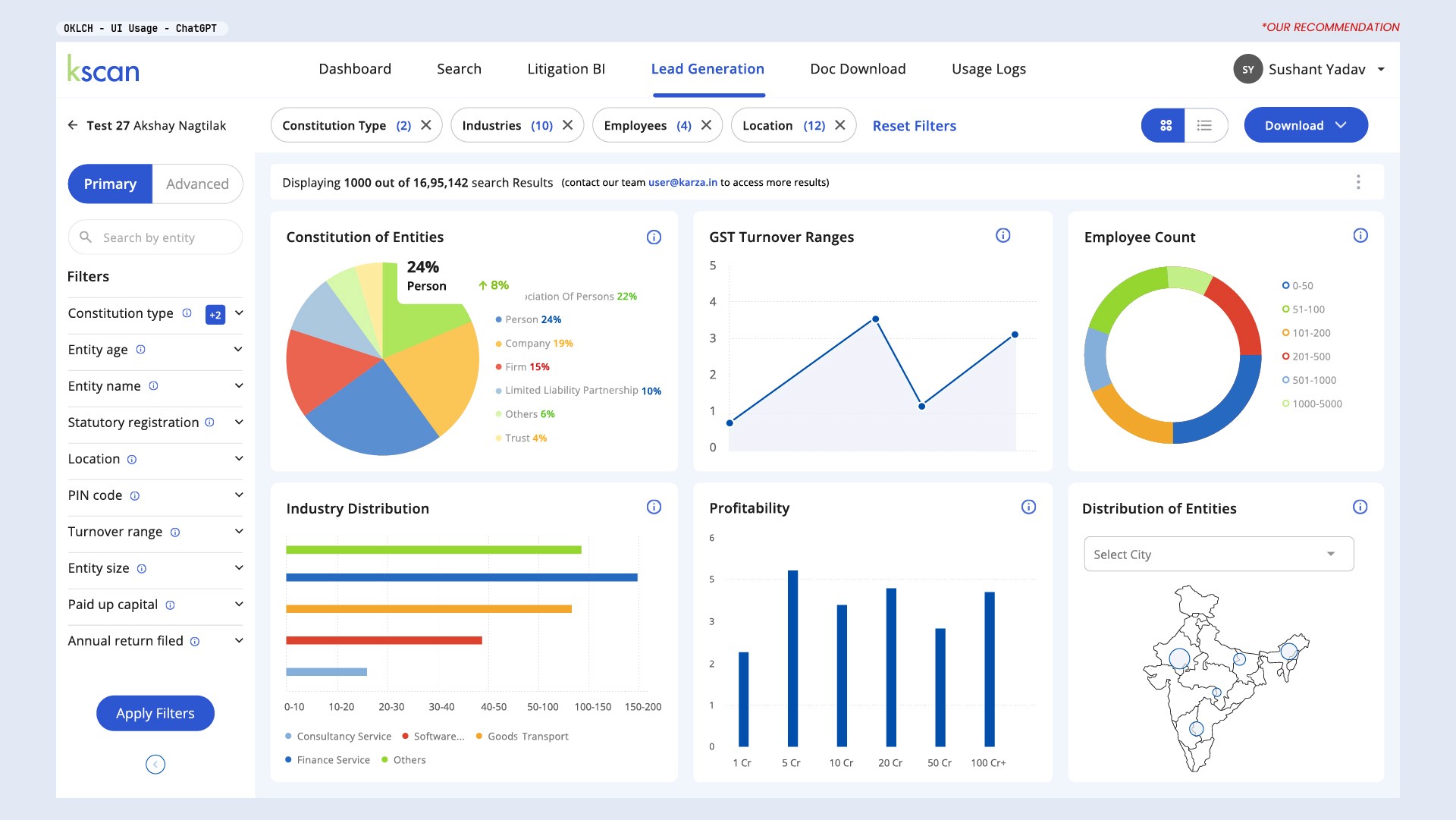Remove the Constitution Type filter chip
The width and height of the screenshot is (1456, 820).
426,125
